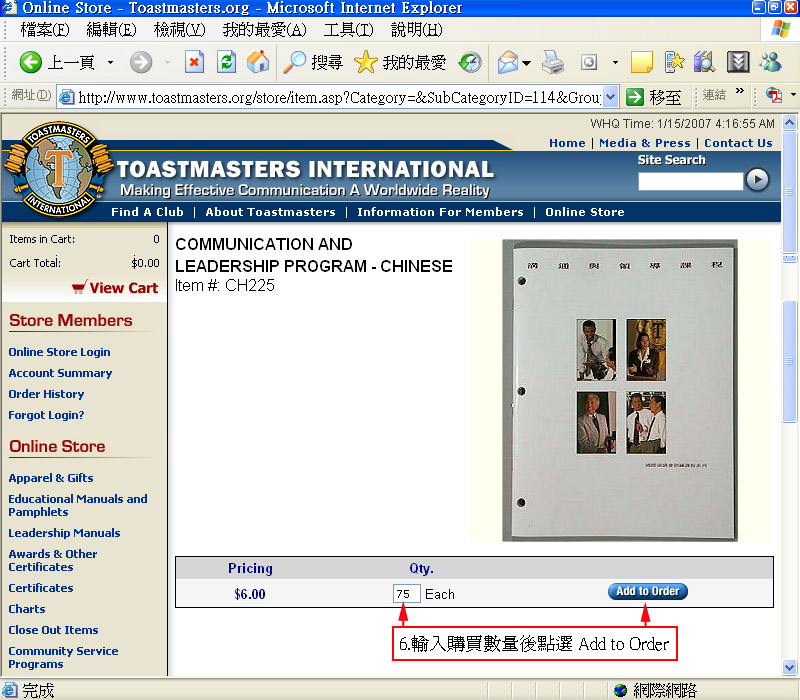
Task: Click the Add to Order button
Action: [647, 592]
